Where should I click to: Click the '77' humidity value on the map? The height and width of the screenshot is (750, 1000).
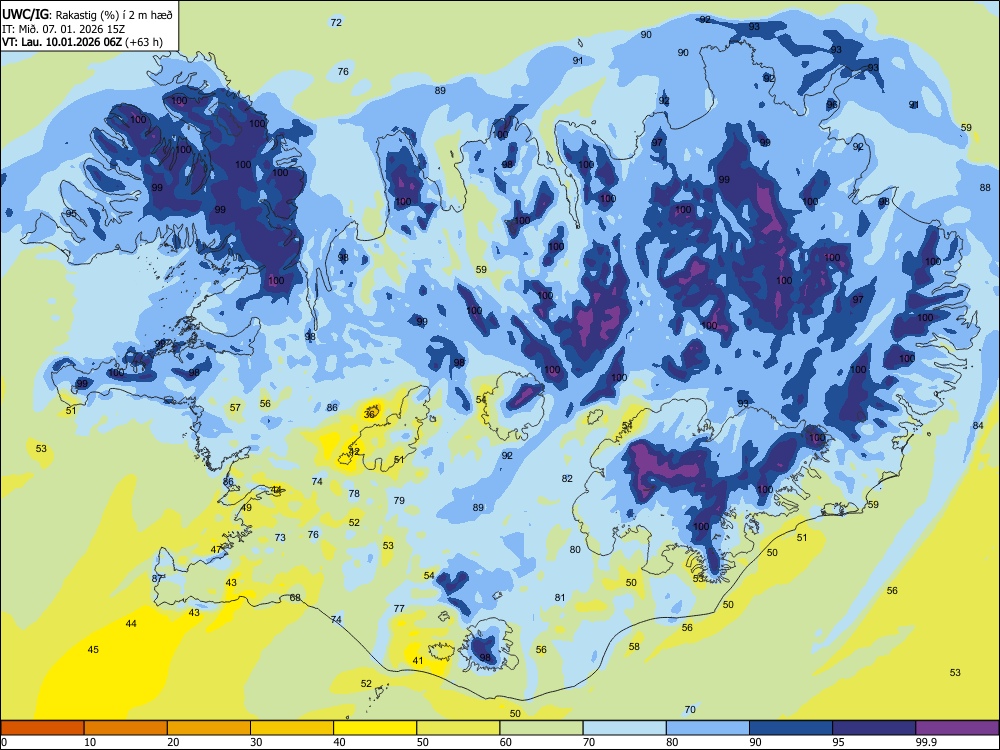tap(399, 608)
